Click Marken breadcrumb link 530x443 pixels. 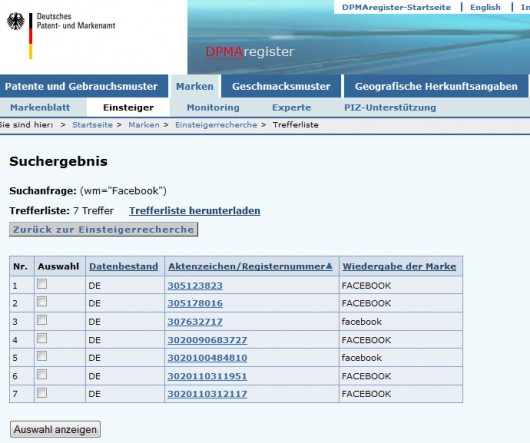click(x=144, y=125)
